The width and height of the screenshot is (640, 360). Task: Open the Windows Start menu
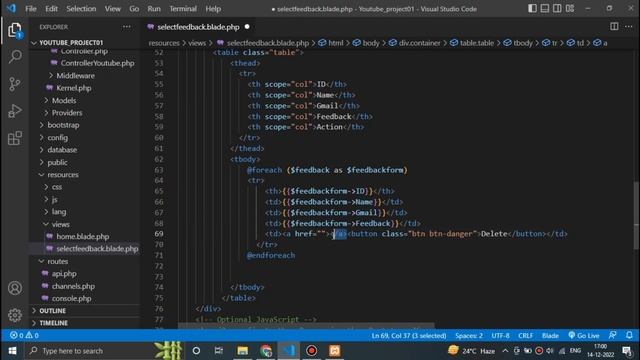12,351
